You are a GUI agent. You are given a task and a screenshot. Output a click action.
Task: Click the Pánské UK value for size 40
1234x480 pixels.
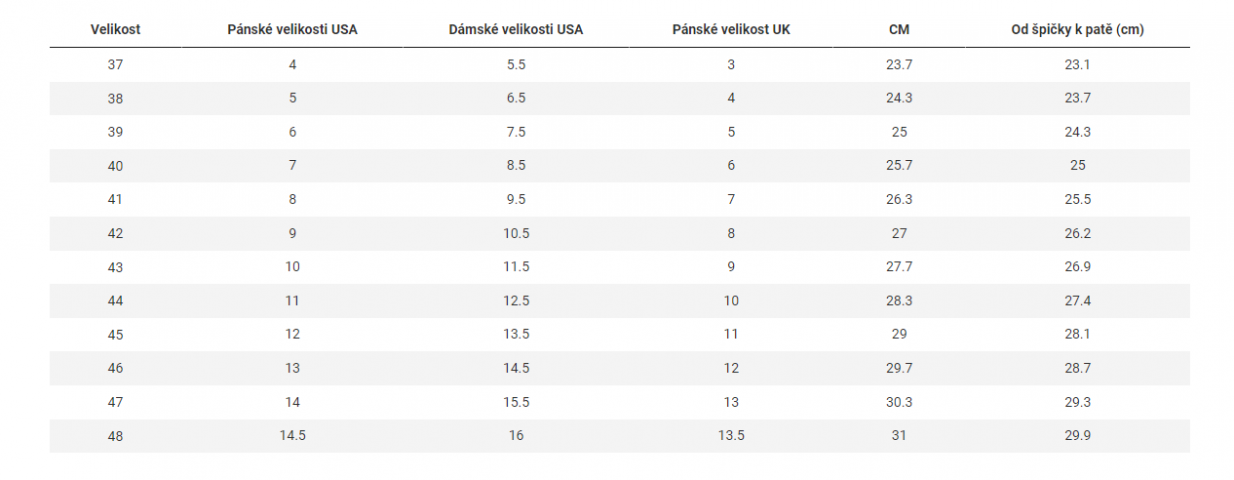point(731,166)
